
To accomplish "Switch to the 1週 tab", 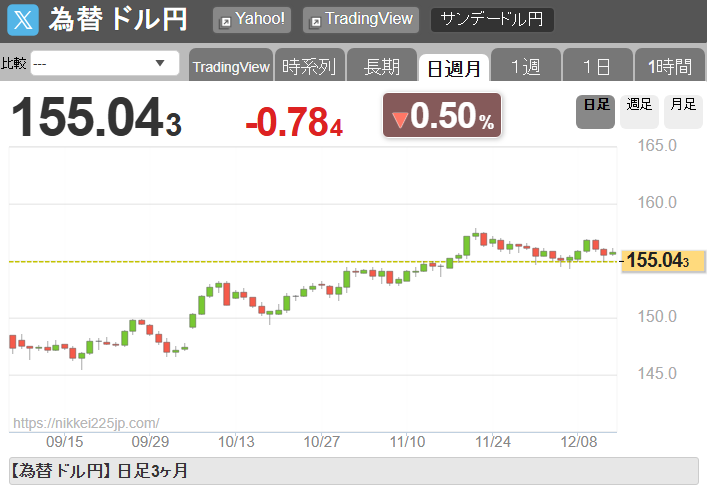I will 526,66.
